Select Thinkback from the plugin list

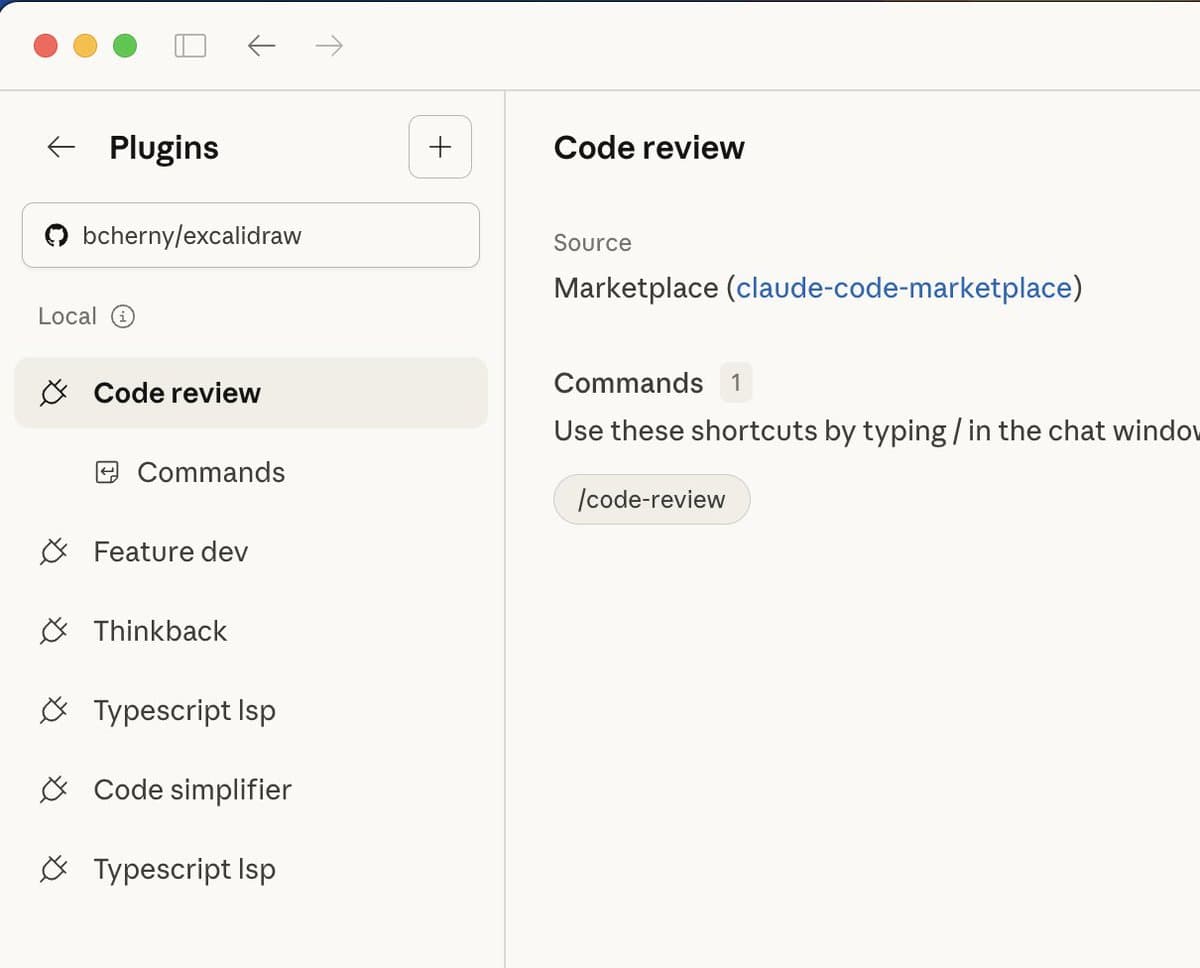click(x=160, y=631)
